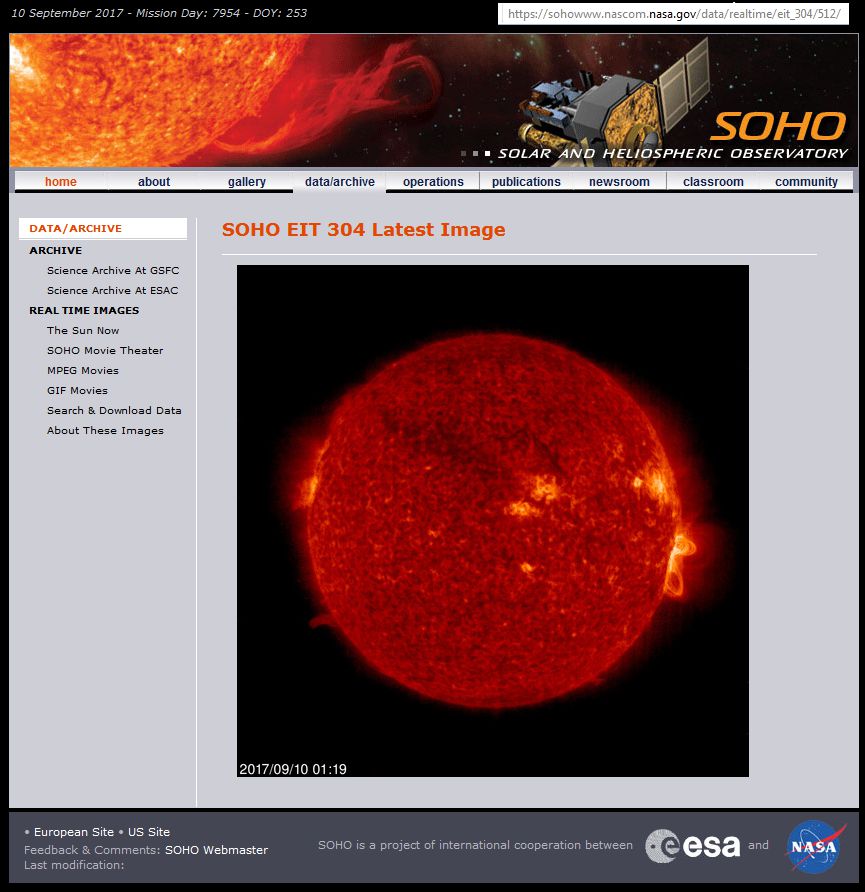Open the US Site link

pyautogui.click(x=149, y=832)
